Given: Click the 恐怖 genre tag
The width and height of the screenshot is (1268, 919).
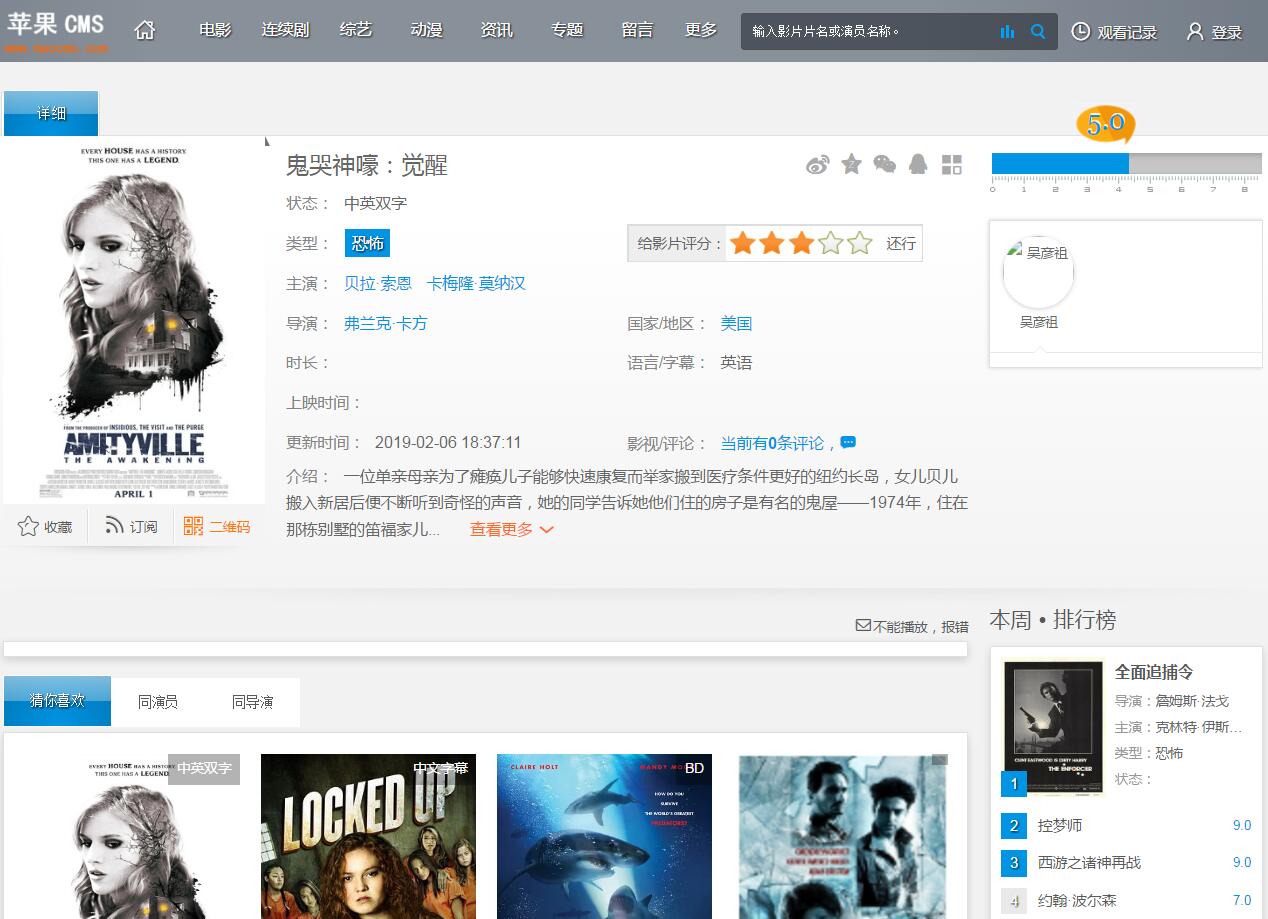Looking at the screenshot, I should tap(367, 243).
